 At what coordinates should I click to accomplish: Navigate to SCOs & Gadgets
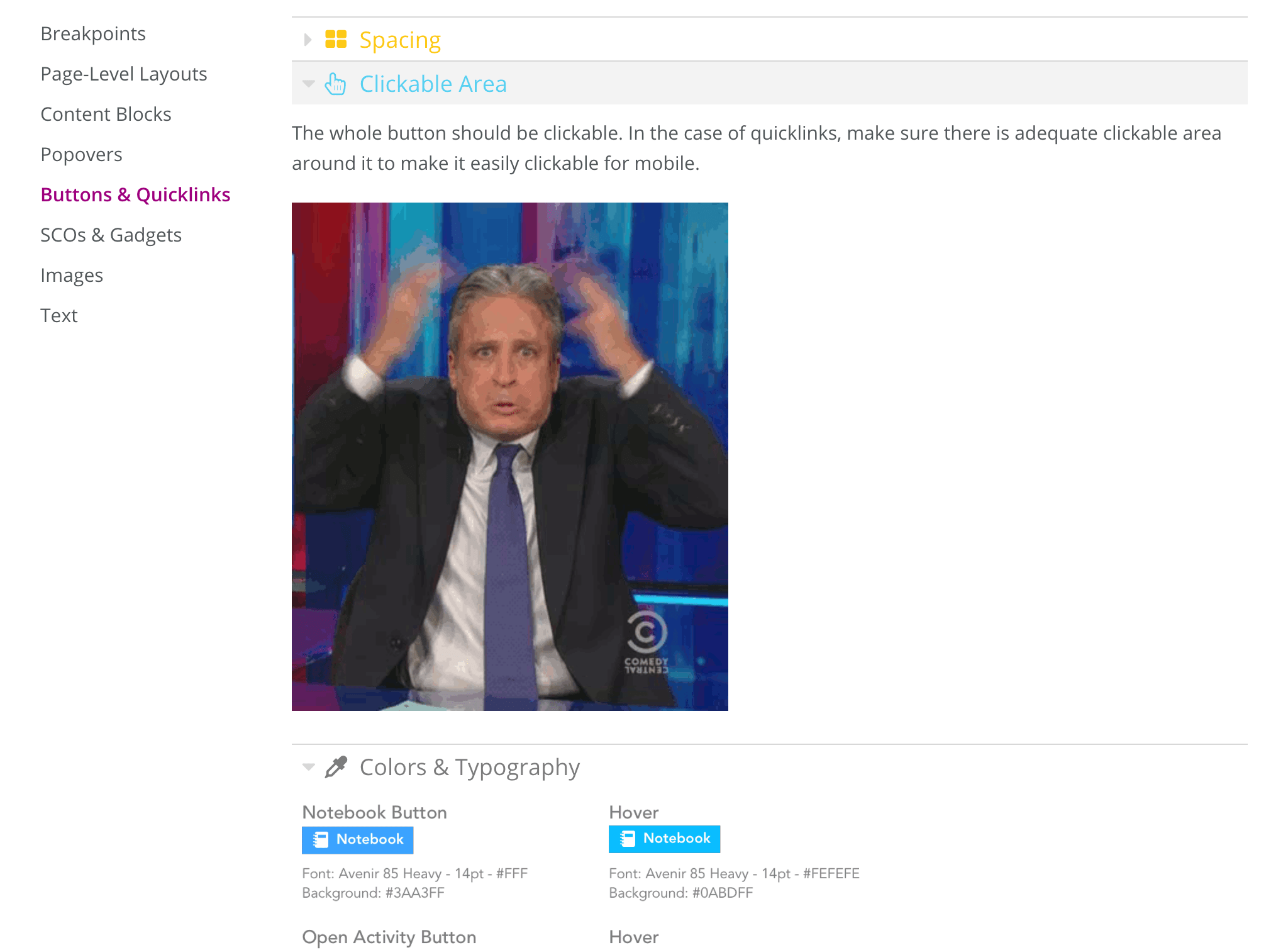[111, 235]
